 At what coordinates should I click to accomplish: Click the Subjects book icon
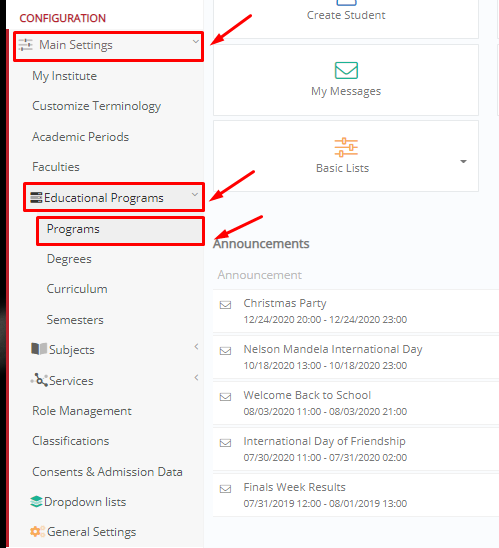[39, 349]
